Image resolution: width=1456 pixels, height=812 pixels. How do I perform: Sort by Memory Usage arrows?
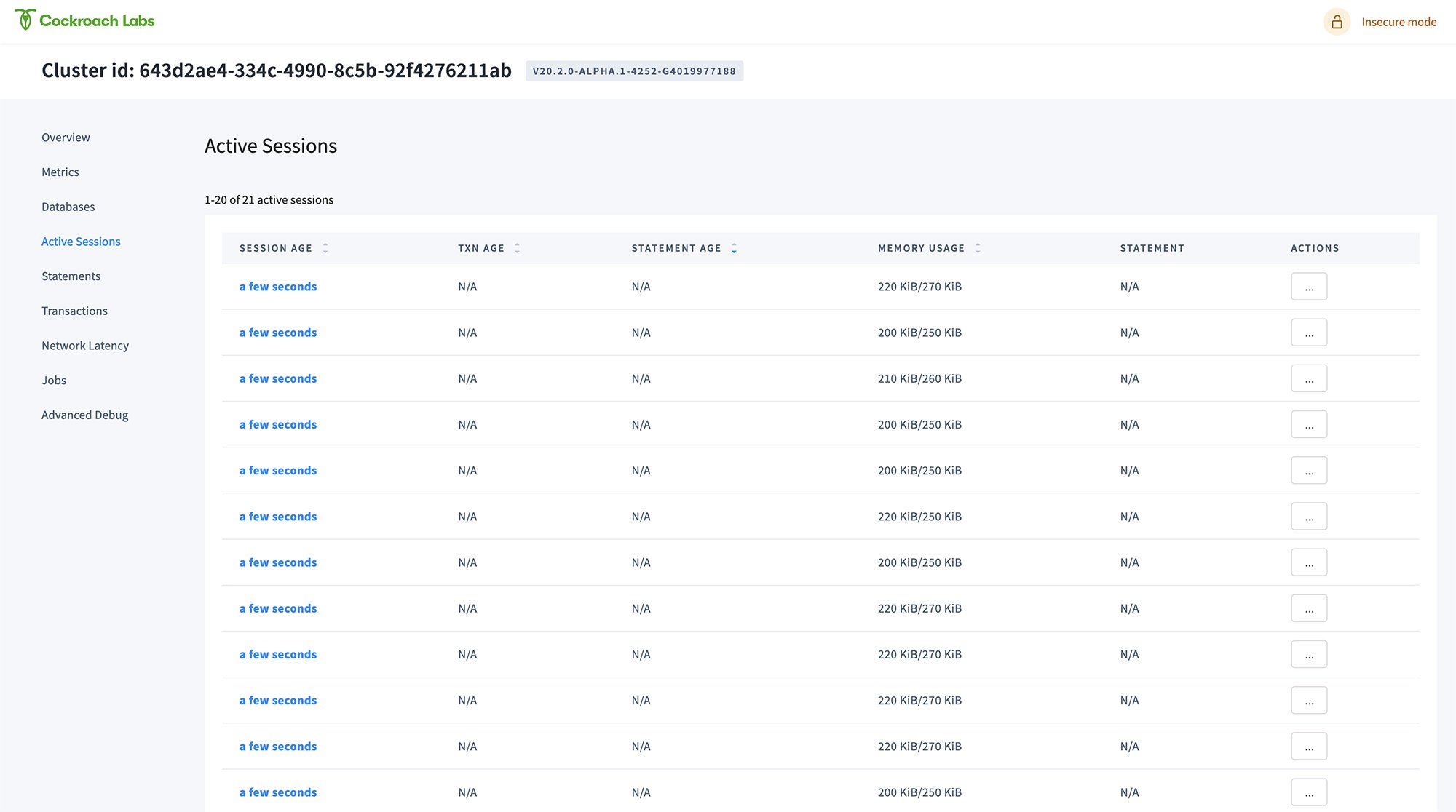point(978,248)
